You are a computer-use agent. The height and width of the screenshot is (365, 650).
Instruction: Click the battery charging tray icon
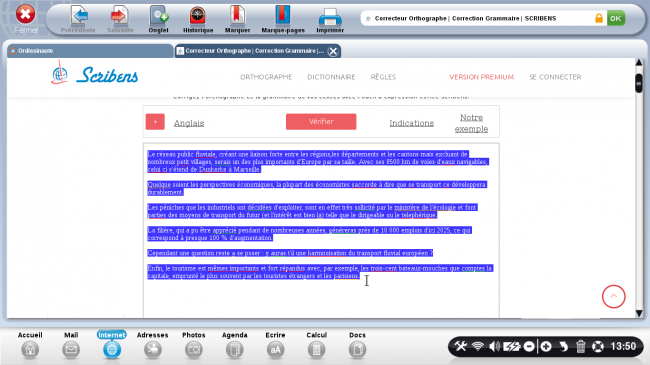512,346
